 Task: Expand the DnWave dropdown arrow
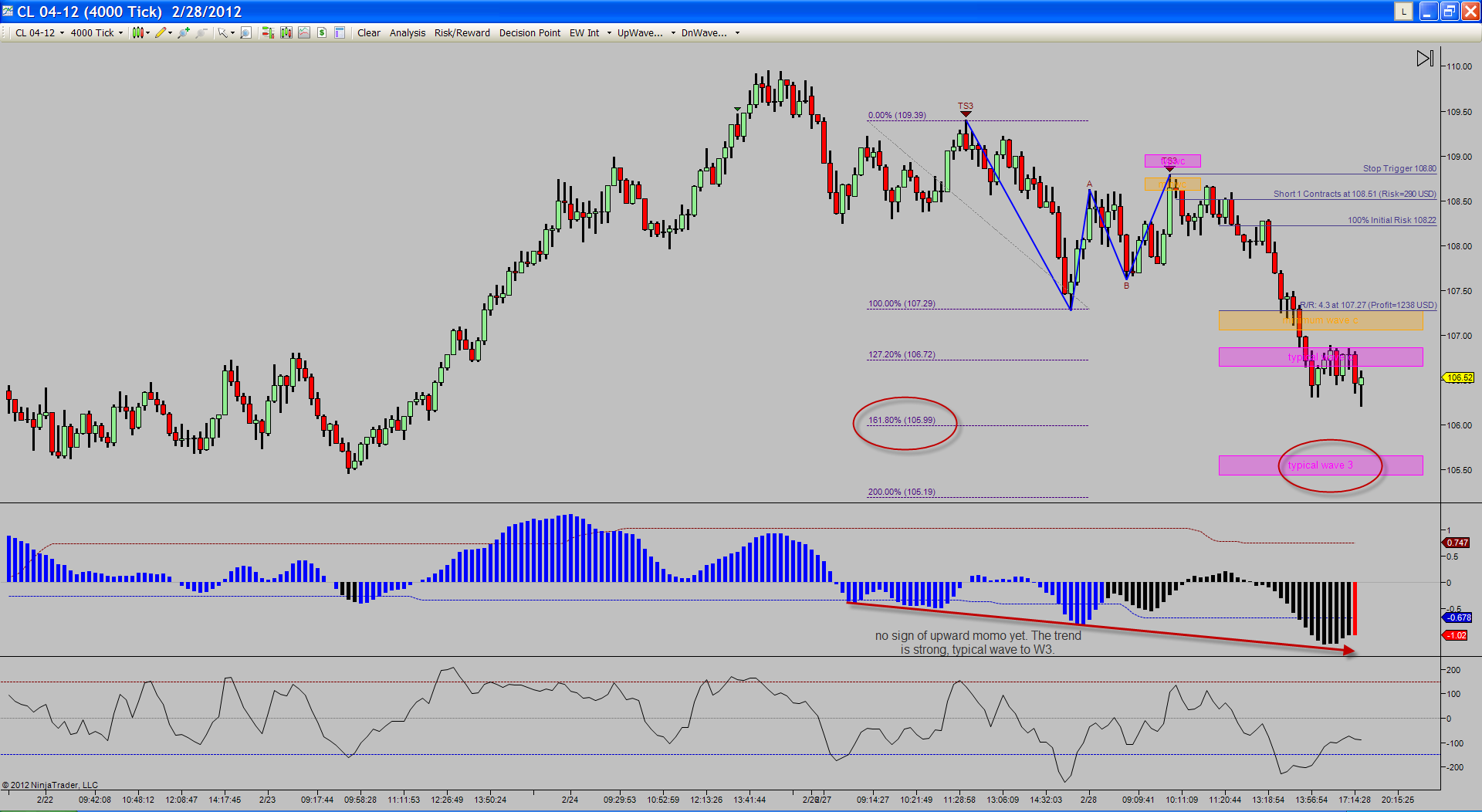pyautogui.click(x=737, y=33)
